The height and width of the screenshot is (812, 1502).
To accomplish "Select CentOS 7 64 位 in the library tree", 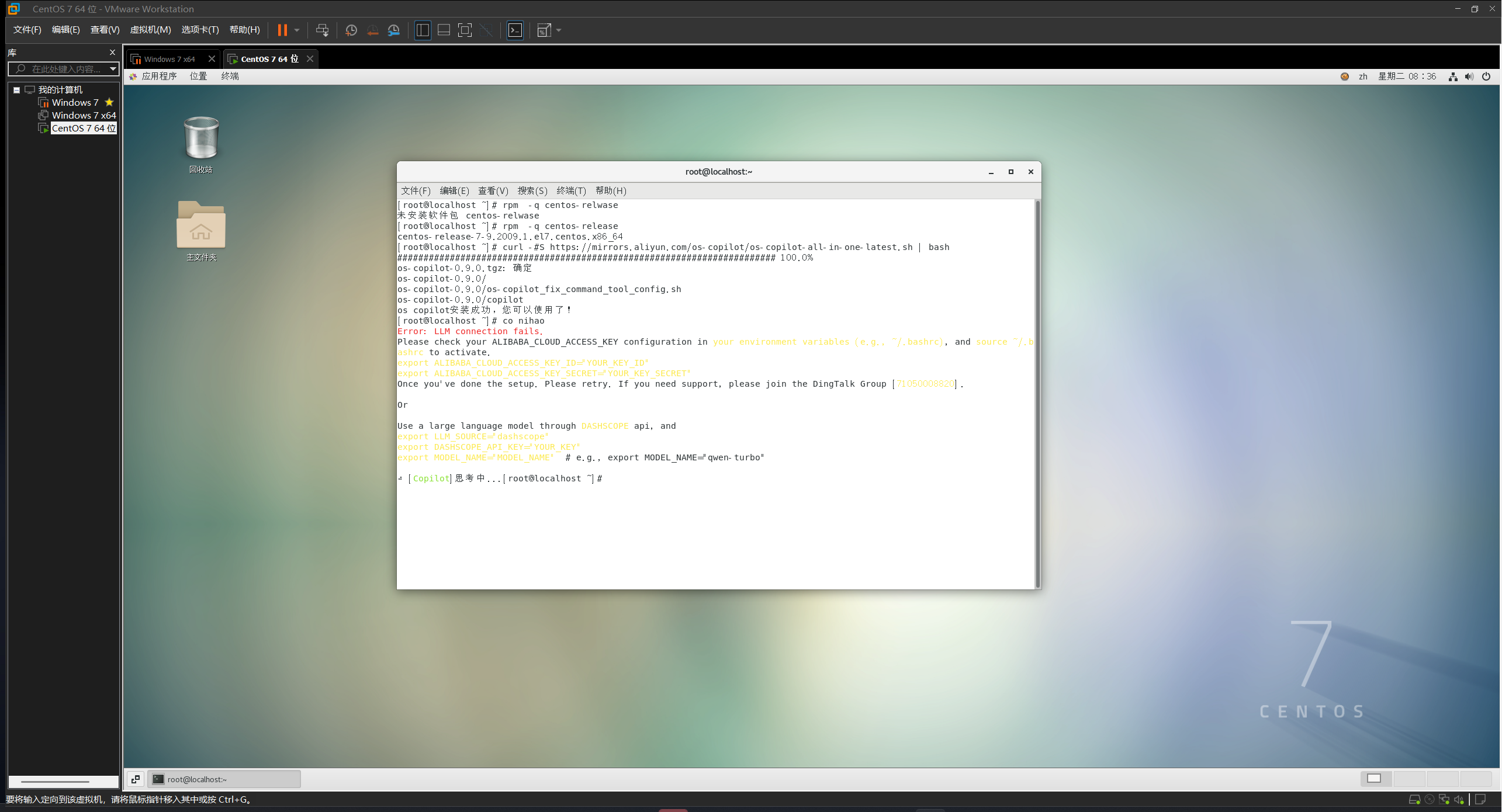I will coord(84,129).
